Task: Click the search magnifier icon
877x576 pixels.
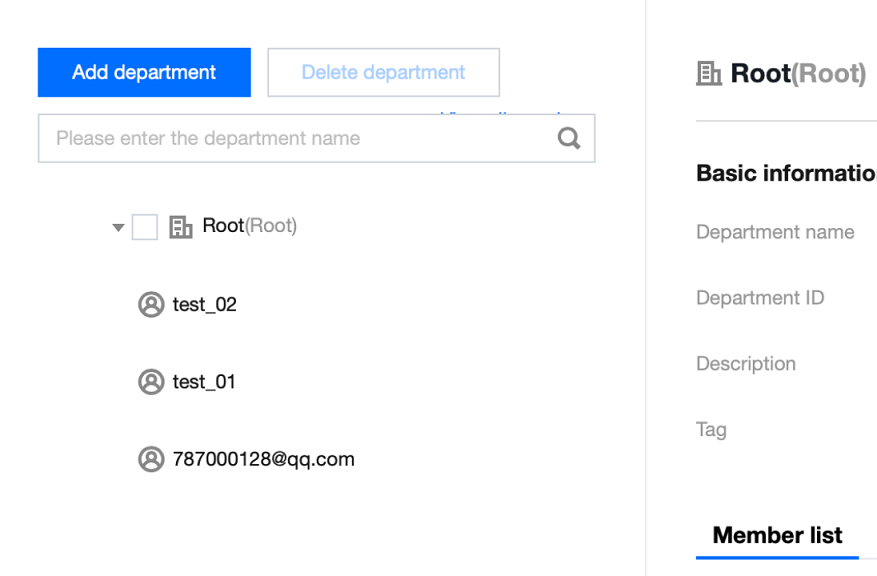Action: click(x=569, y=139)
